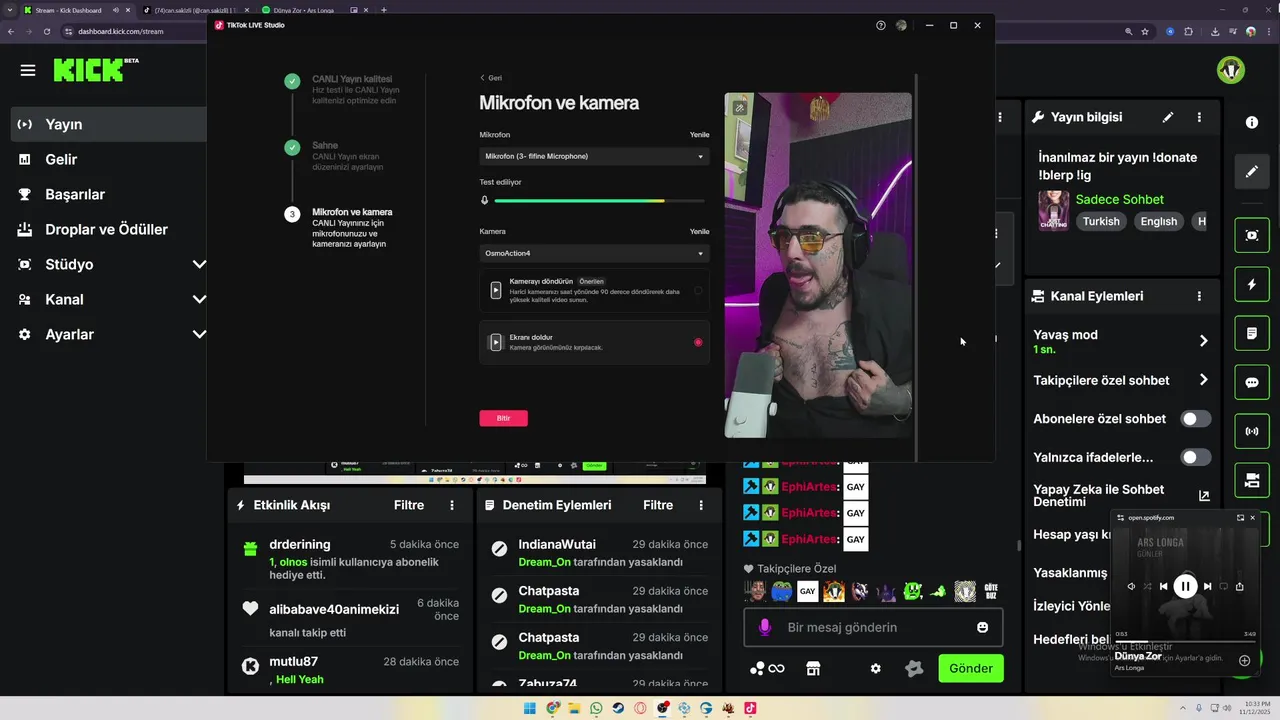Viewport: 1280px width, 720px height.
Task: Open Kamera device dropdown
Action: [x=594, y=253]
